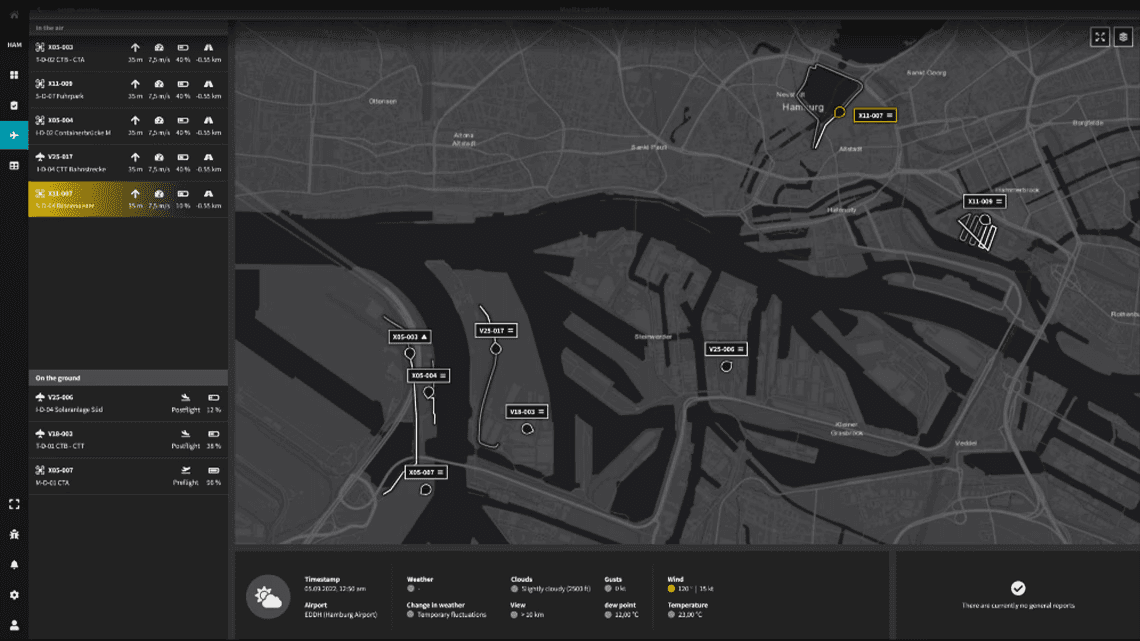The height and width of the screenshot is (641, 1140).
Task: Click the altitude arrow icon for X05-003
Action: [135, 47]
